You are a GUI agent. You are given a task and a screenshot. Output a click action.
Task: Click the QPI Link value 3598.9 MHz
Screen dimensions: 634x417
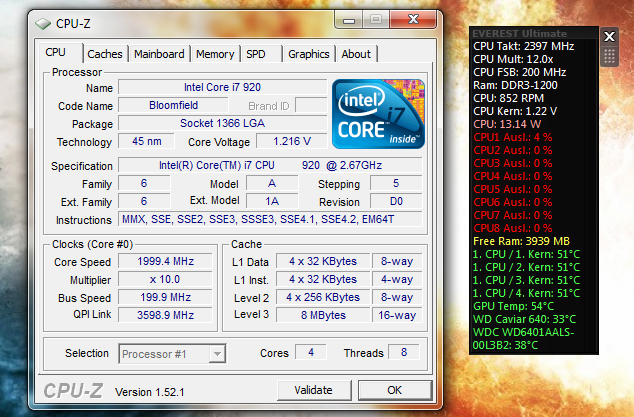(x=165, y=315)
